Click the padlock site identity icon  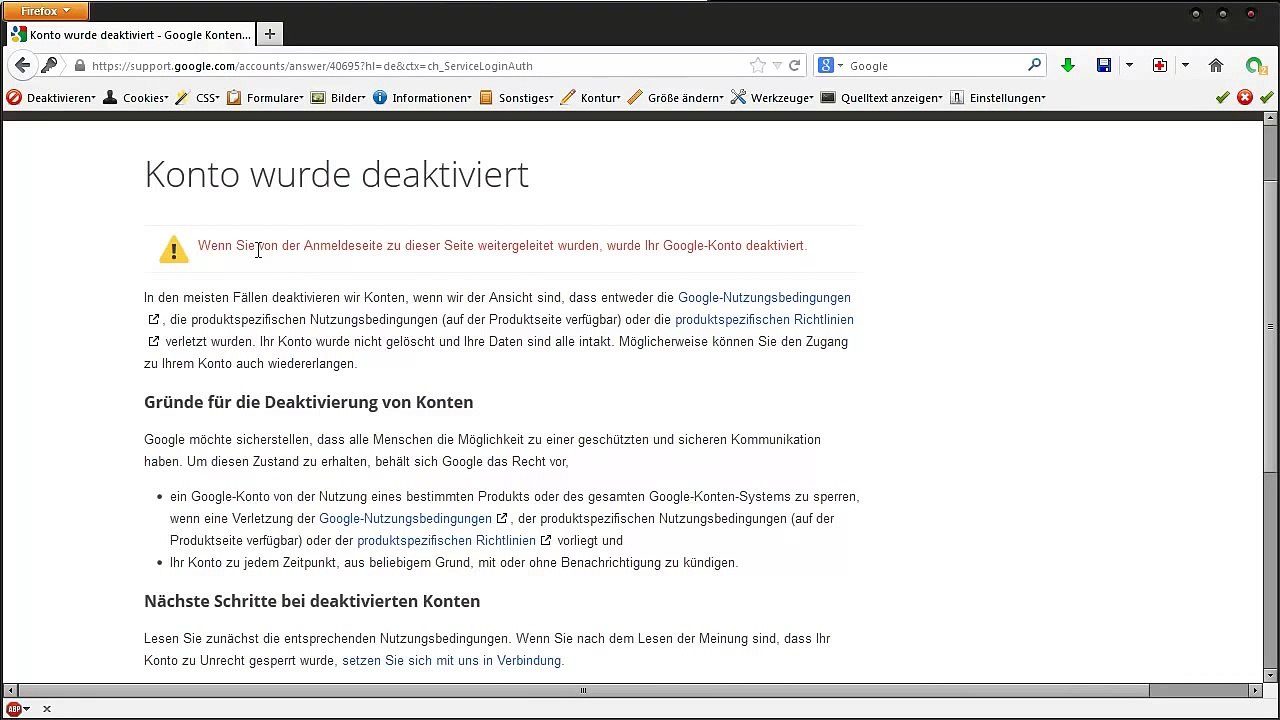[80, 66]
